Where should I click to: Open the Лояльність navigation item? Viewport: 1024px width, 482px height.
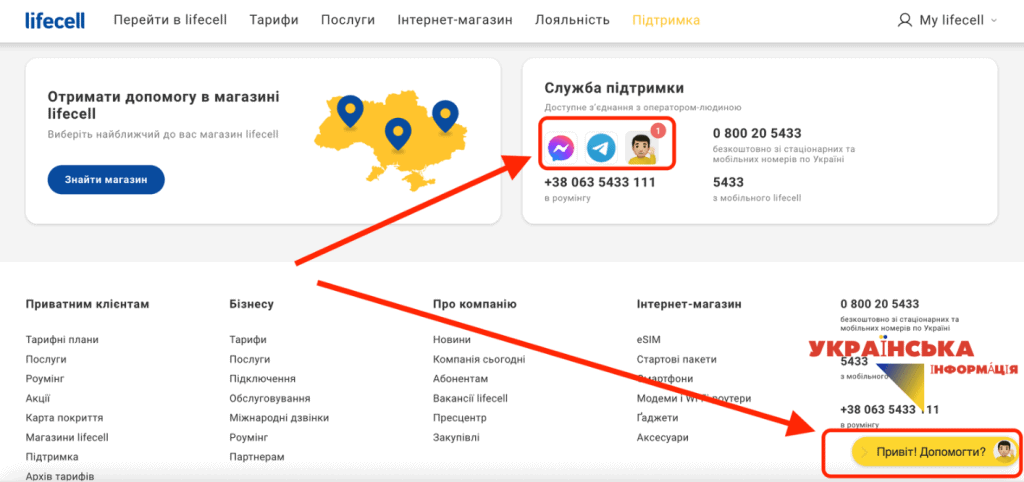pyautogui.click(x=572, y=20)
